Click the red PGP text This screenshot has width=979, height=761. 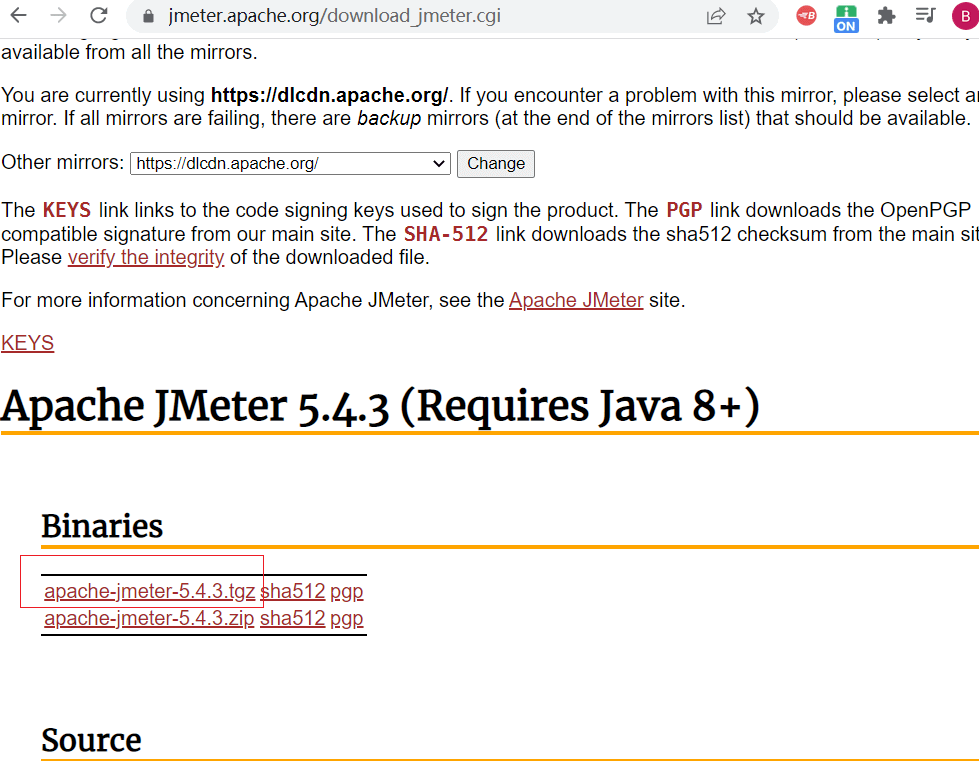(x=684, y=210)
